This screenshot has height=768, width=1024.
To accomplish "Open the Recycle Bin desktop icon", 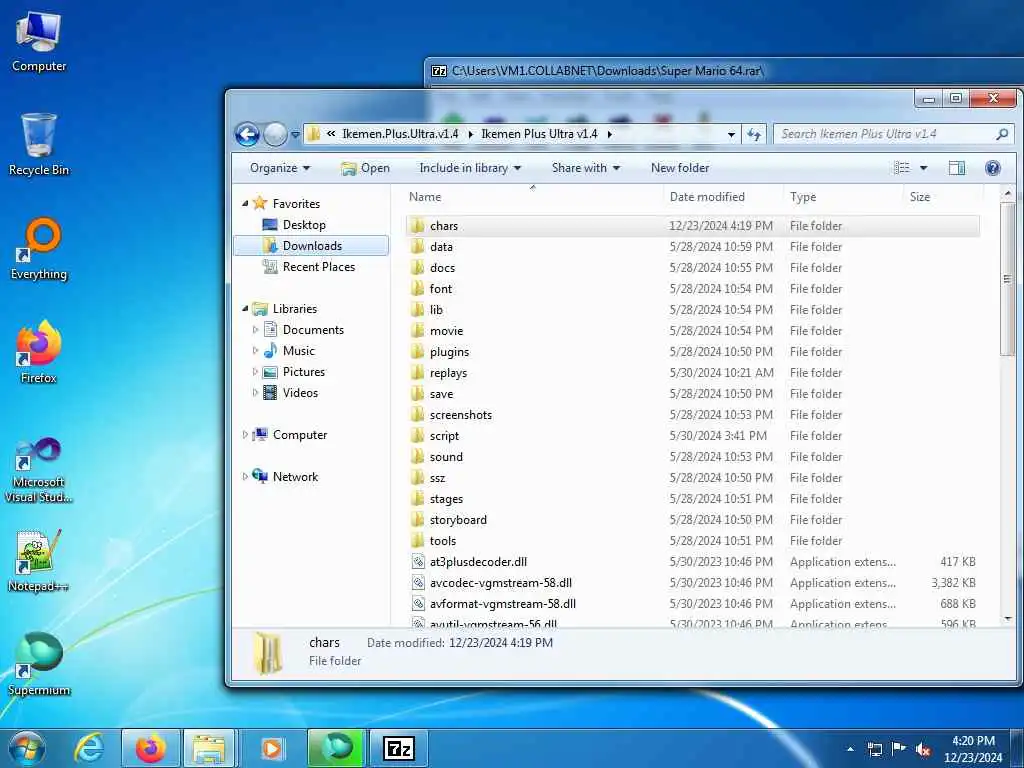I will [39, 144].
